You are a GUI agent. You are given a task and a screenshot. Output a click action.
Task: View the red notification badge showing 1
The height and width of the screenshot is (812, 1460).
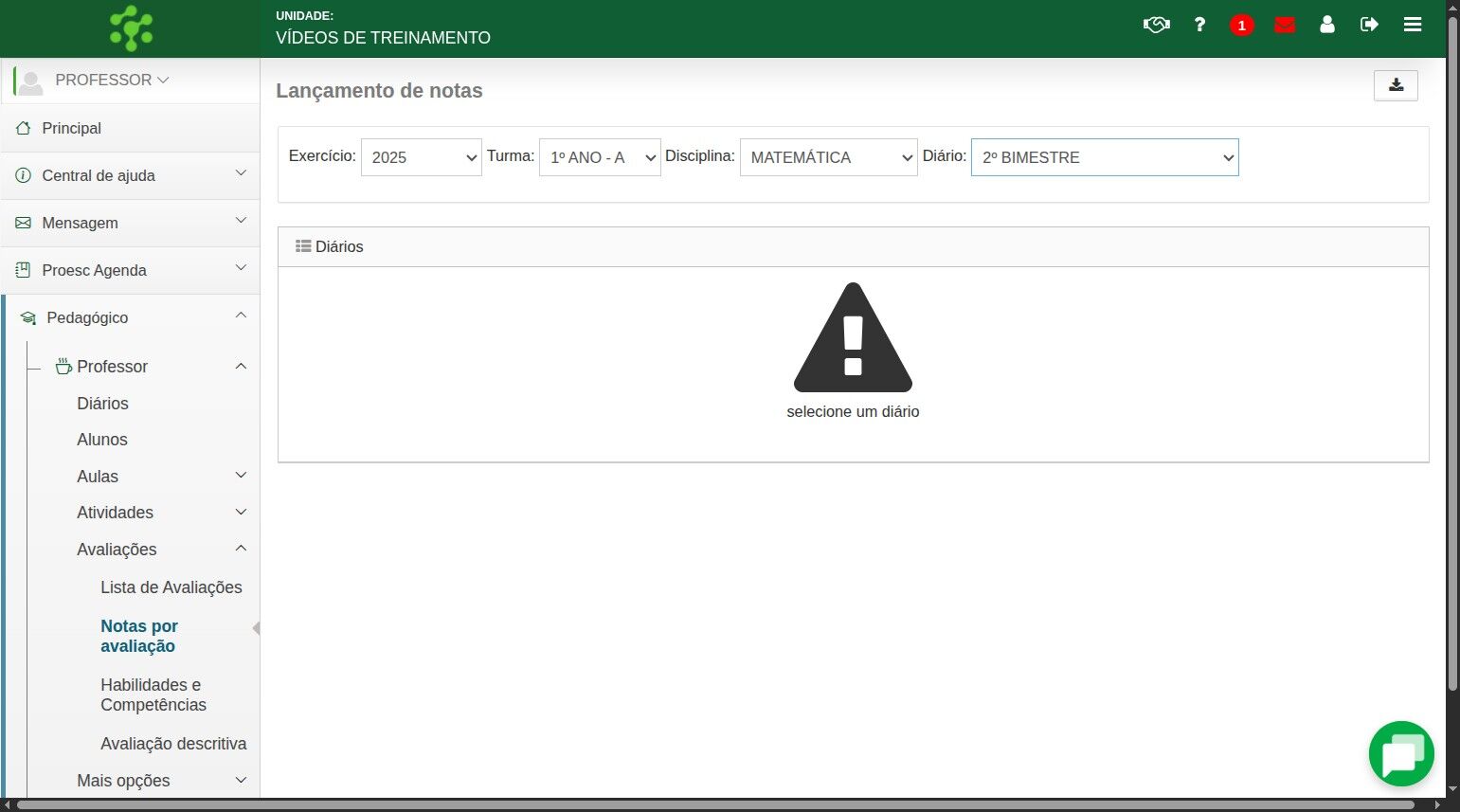1241,26
